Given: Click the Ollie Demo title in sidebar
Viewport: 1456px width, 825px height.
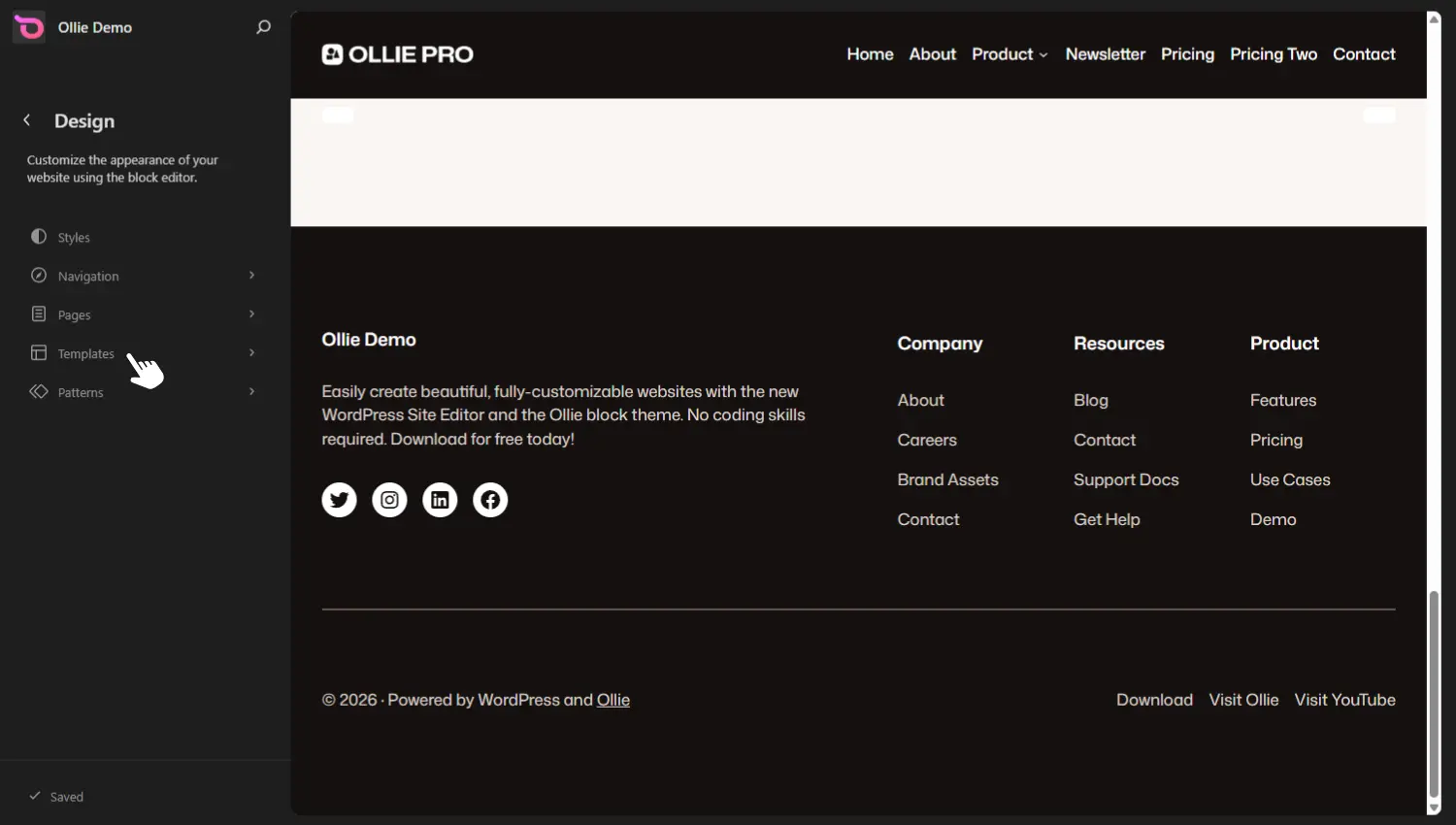Looking at the screenshot, I should tap(95, 27).
